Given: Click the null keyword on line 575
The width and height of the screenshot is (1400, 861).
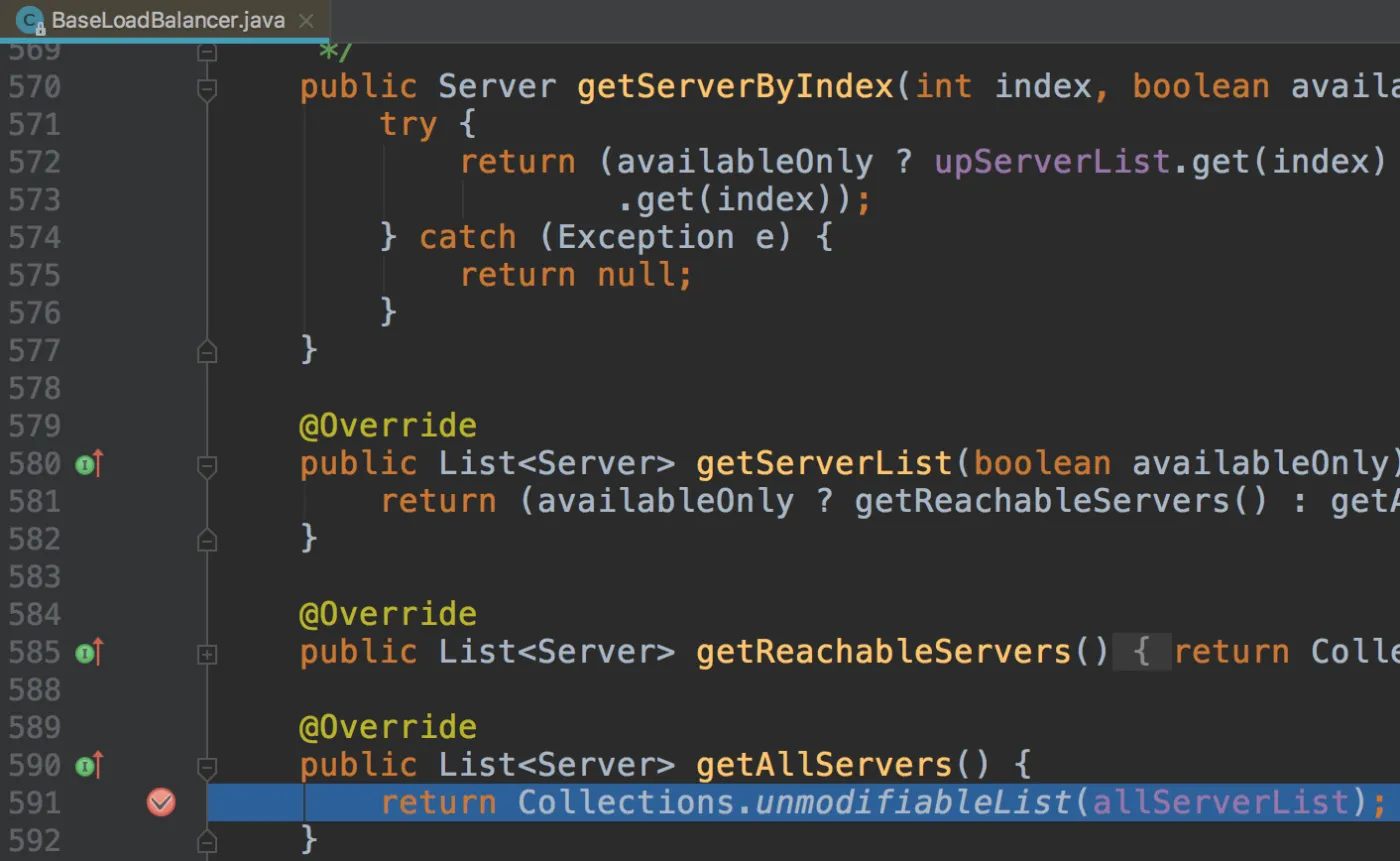Looking at the screenshot, I should point(635,275).
